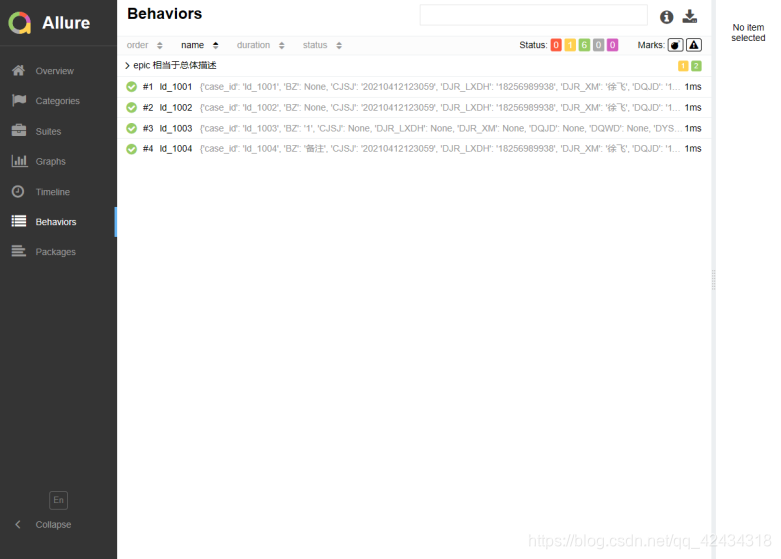Click the green 2 badge on epic row

coord(696,66)
